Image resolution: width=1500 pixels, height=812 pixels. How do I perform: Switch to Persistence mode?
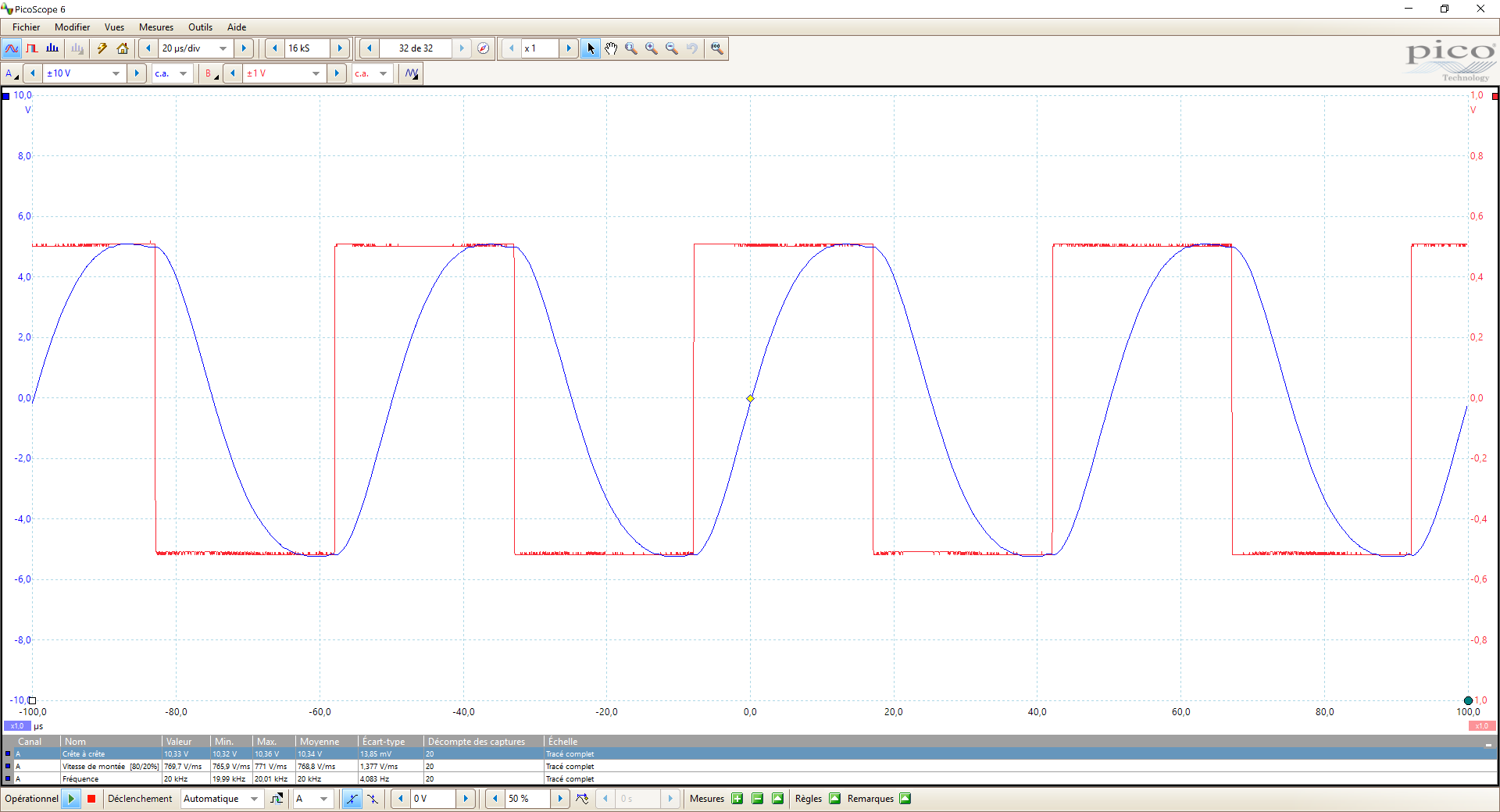pos(32,48)
